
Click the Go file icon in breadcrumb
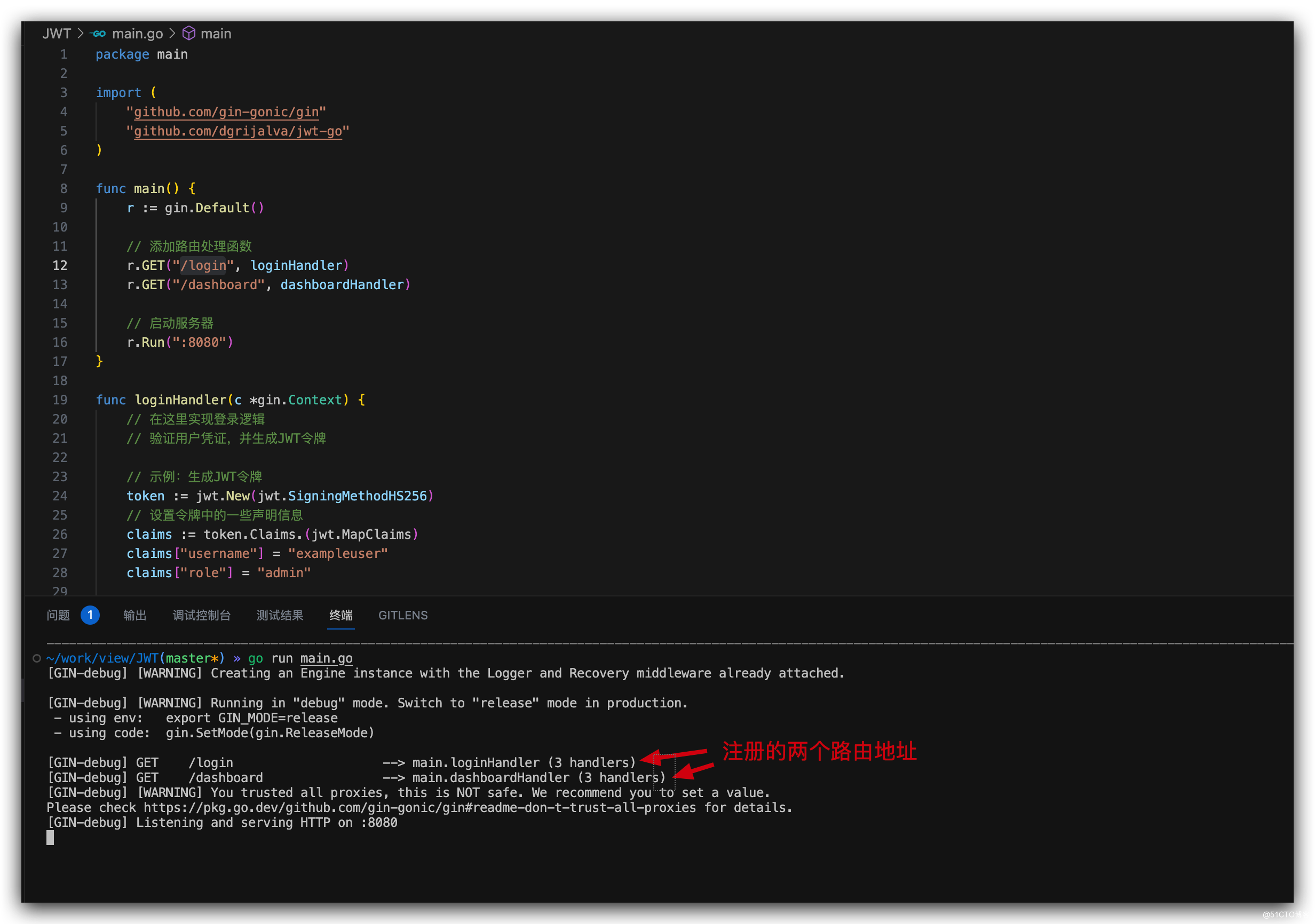click(99, 34)
